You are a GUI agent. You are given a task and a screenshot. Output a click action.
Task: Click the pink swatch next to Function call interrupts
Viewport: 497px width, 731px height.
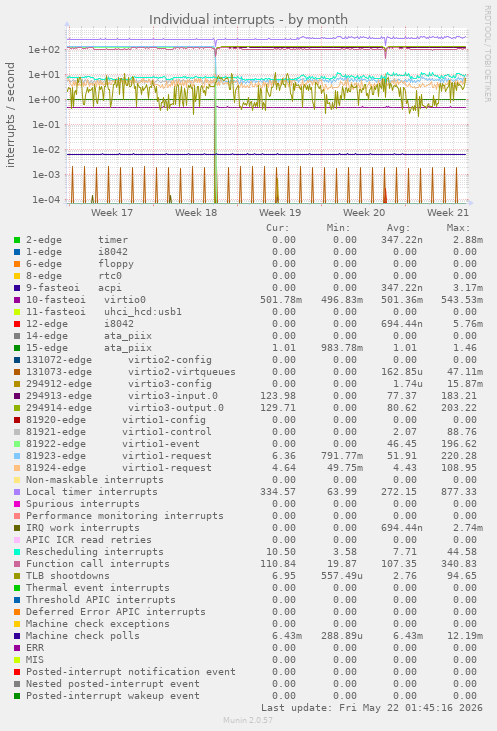(x=17, y=565)
